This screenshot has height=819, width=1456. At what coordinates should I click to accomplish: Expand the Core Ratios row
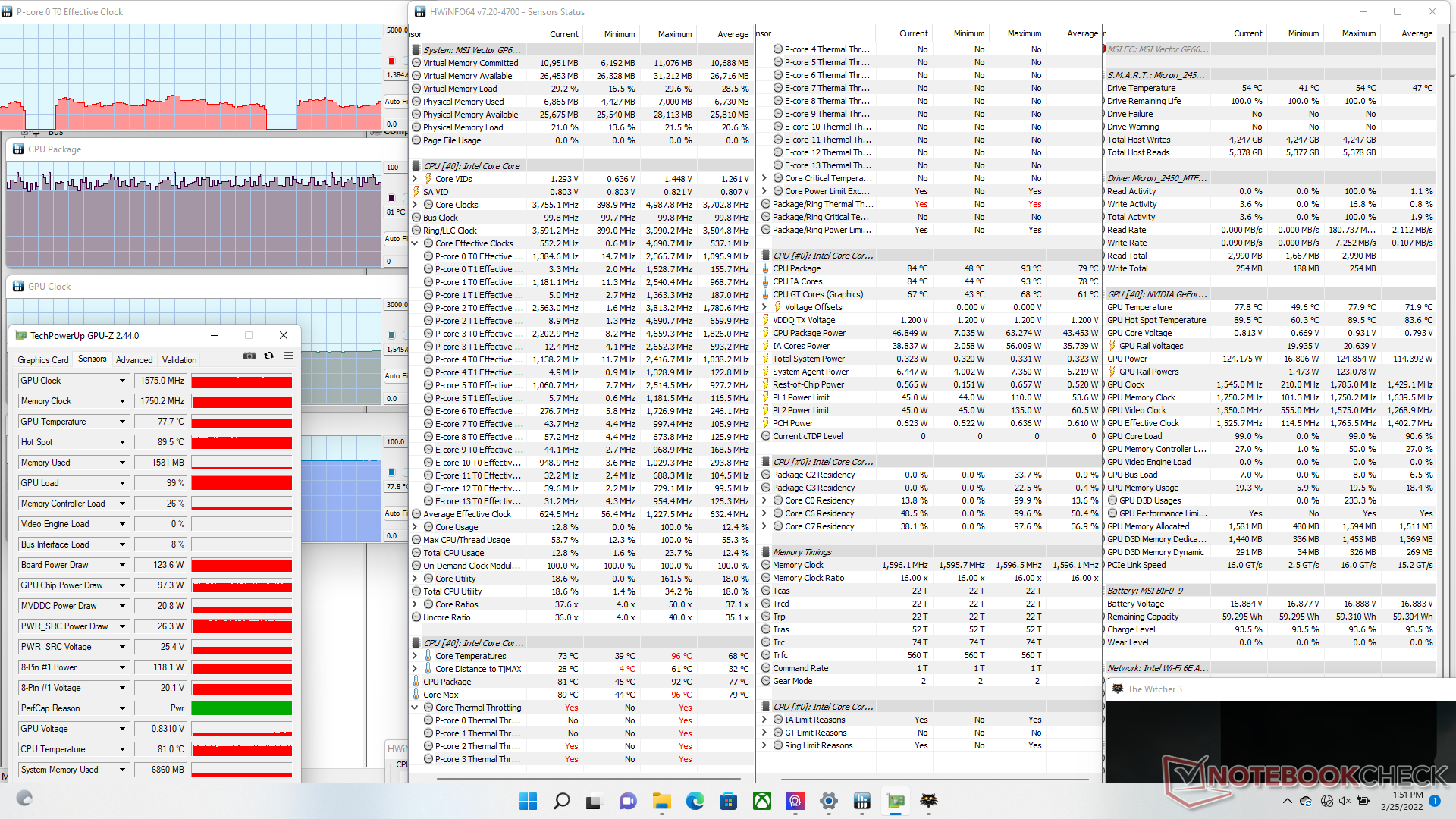click(415, 604)
